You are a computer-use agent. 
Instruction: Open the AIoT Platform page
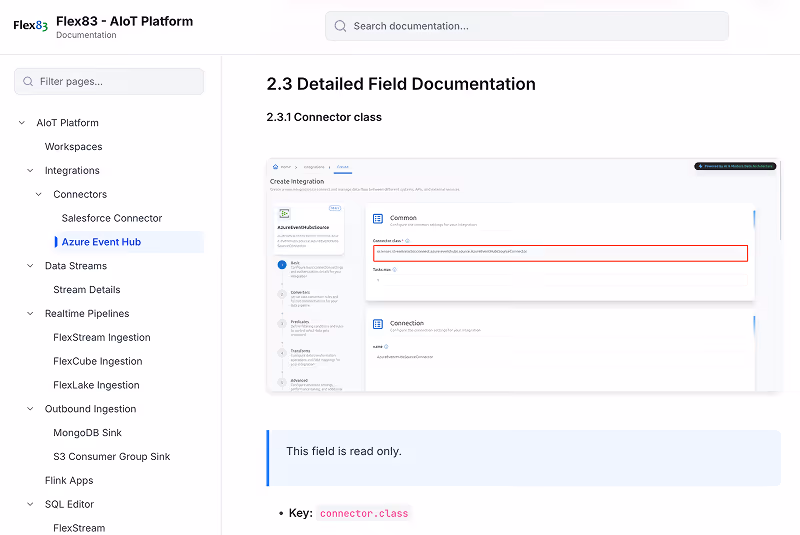pos(67,123)
